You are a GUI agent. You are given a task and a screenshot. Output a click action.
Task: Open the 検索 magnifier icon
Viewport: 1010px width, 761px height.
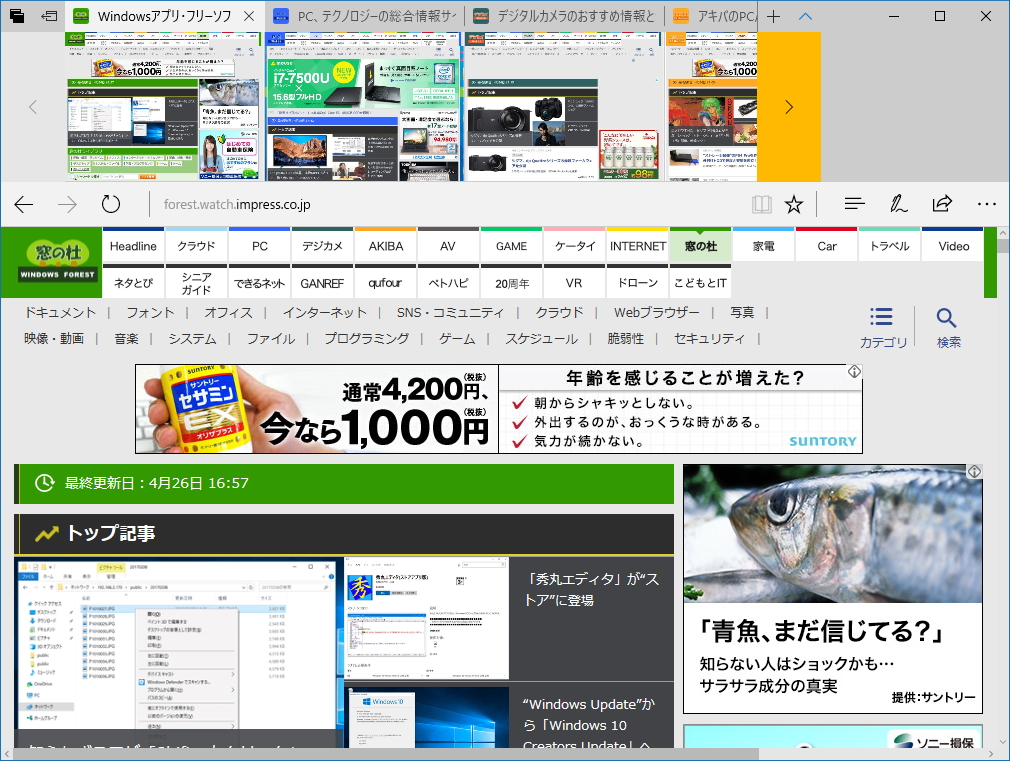click(x=948, y=328)
